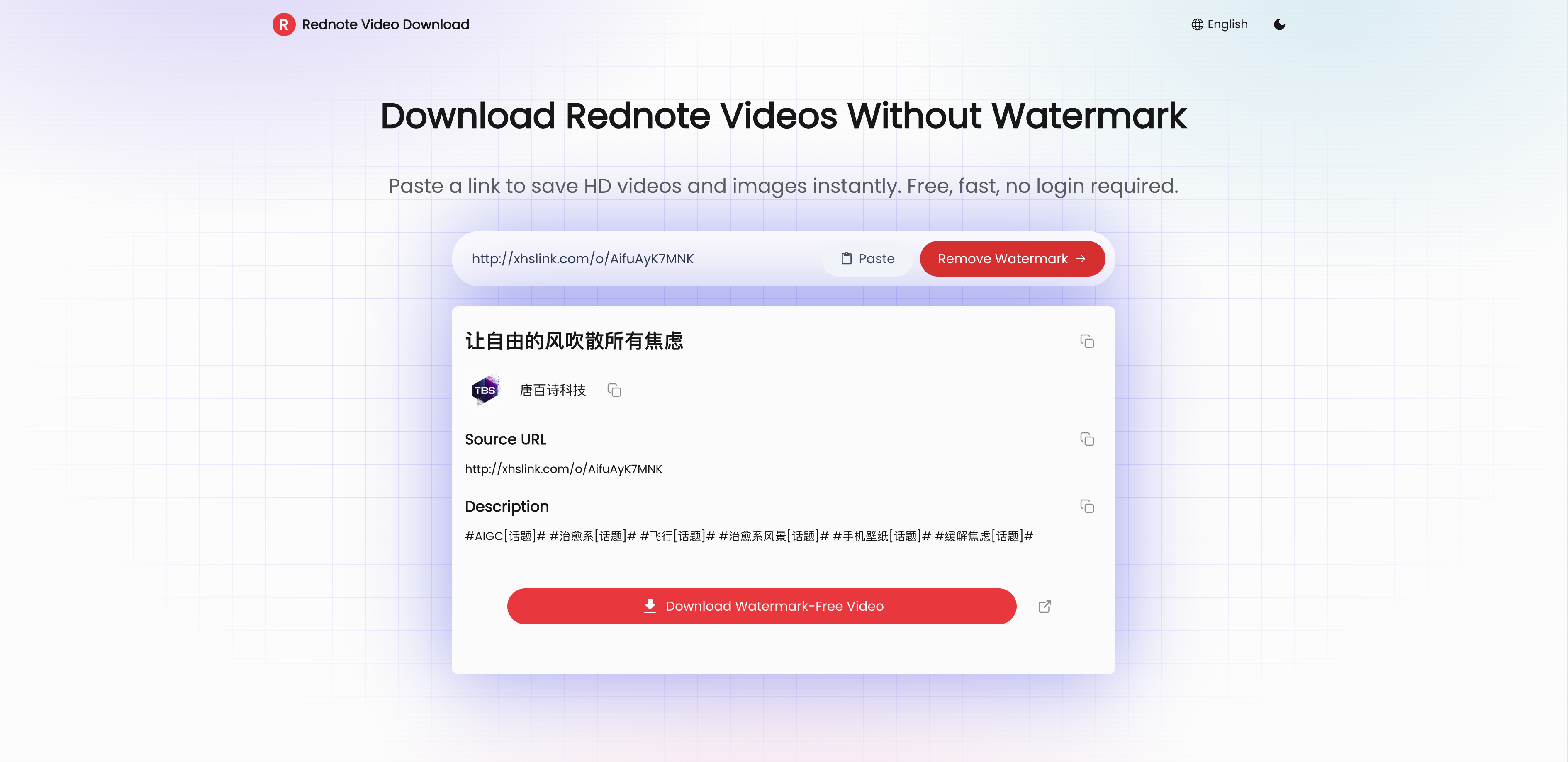
Task: Copy the Source URL via its copy icon
Action: pyautogui.click(x=1088, y=439)
